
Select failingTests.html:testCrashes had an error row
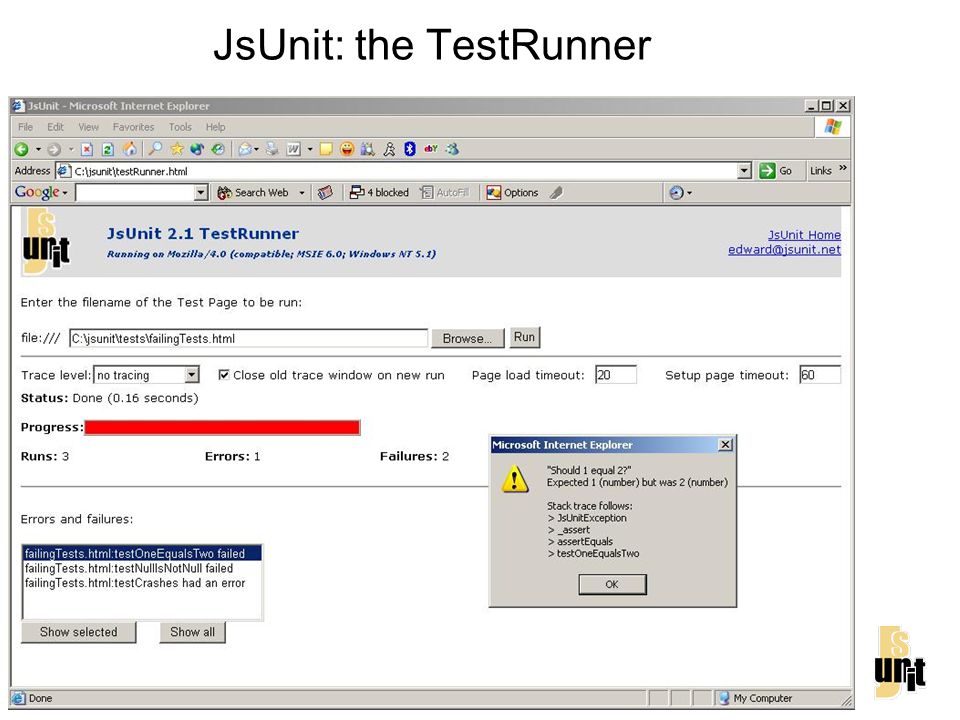click(x=143, y=583)
